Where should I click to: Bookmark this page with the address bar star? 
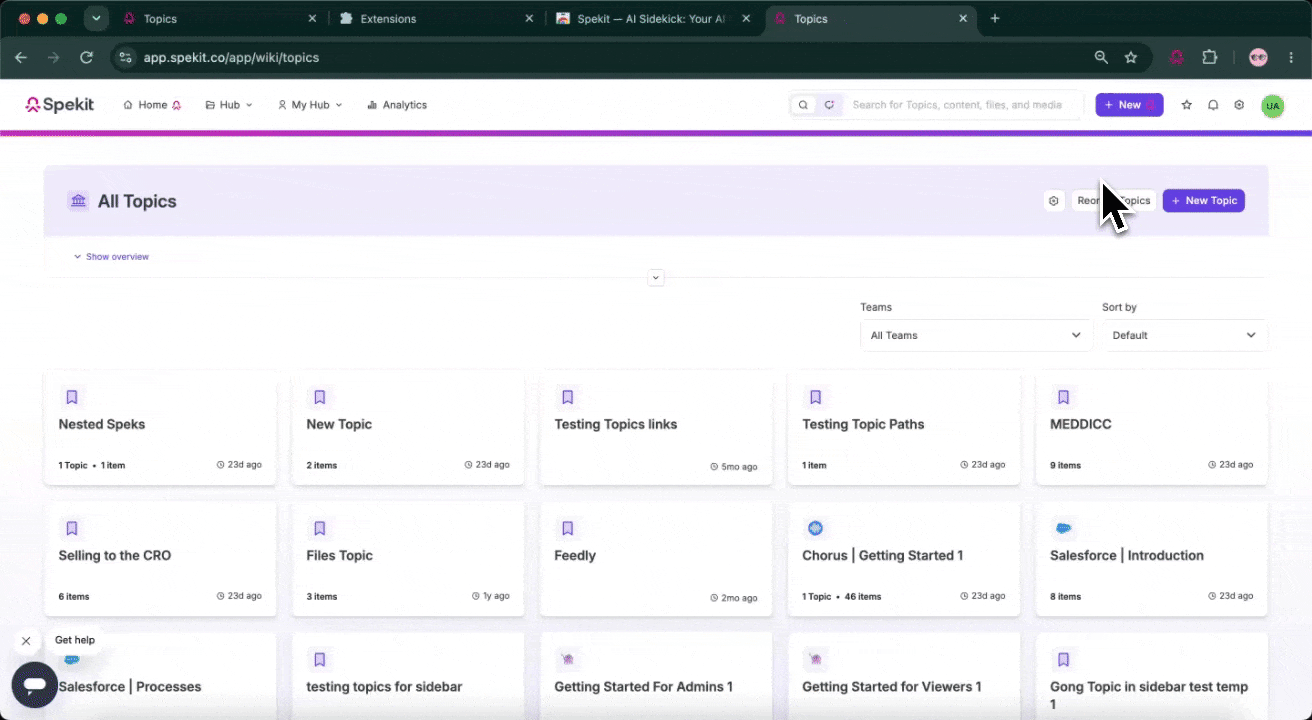point(1131,58)
